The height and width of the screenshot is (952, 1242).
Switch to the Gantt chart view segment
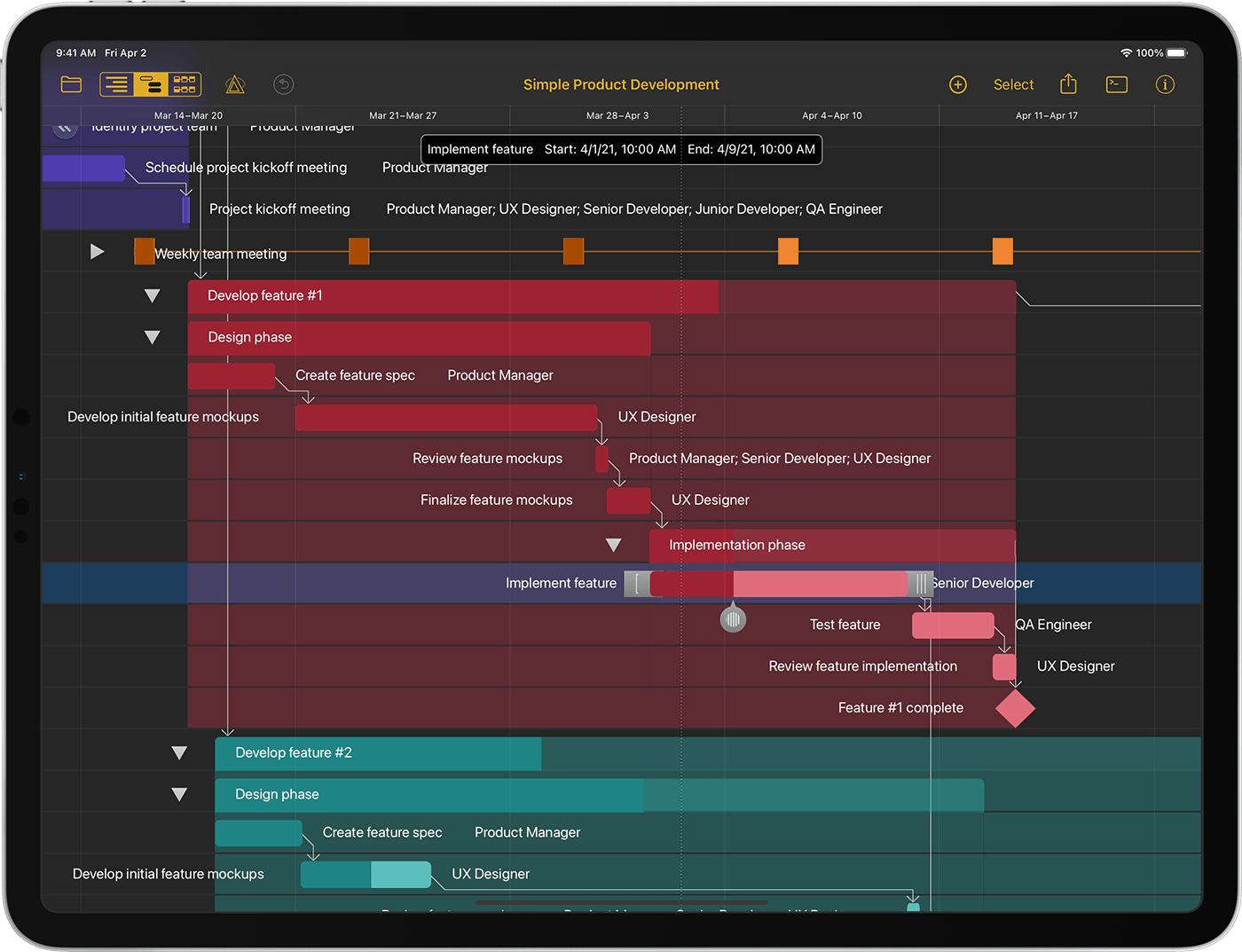151,83
